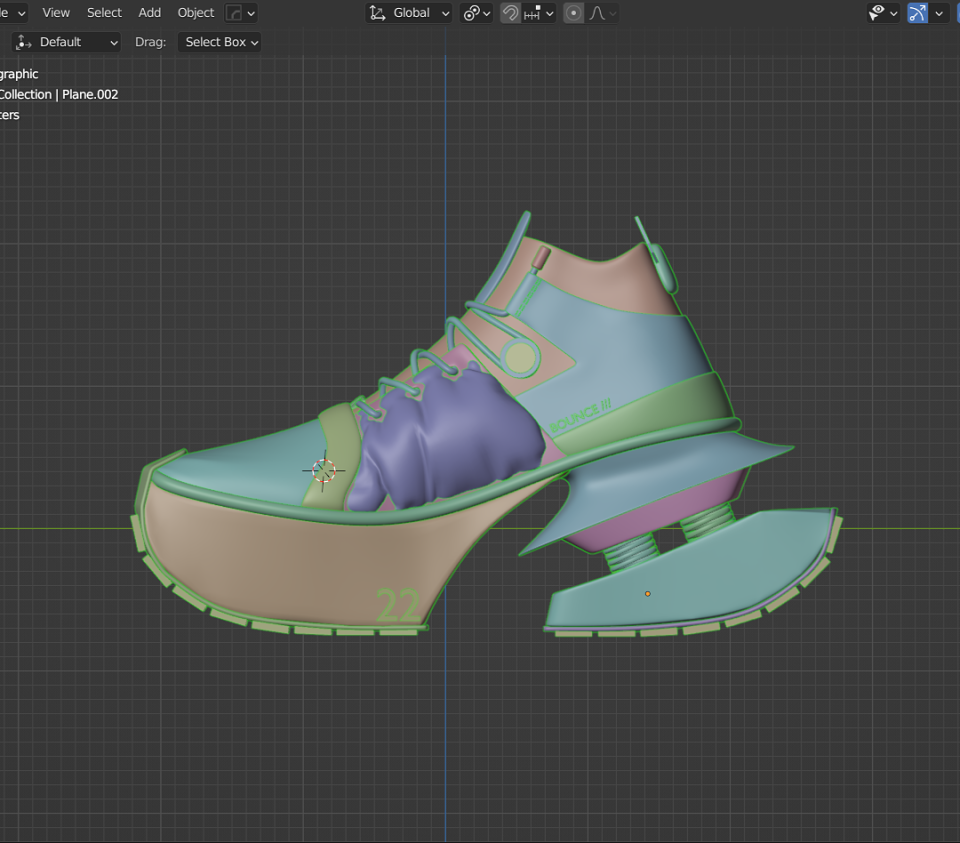Click the purple tongue mesh on shoe
Viewport: 960px width, 843px height.
pyautogui.click(x=450, y=438)
